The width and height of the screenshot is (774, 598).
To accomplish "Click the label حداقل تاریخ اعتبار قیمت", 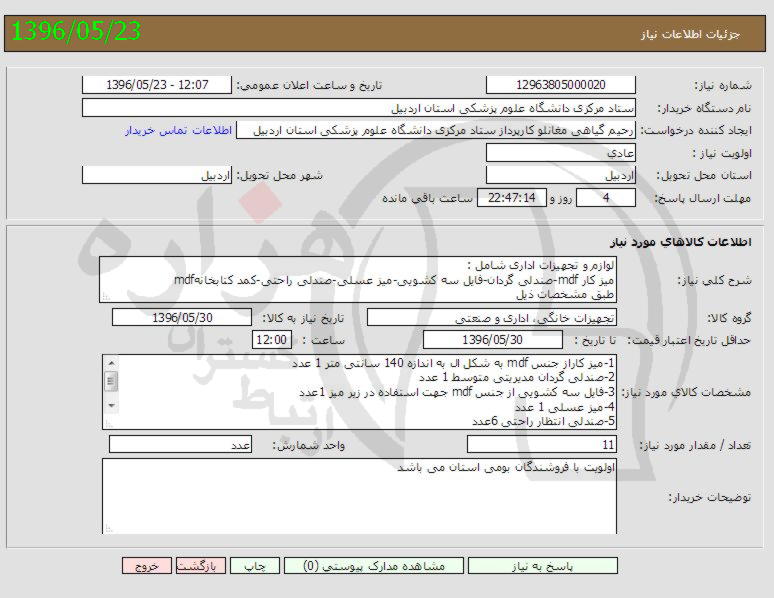I will [x=690, y=340].
